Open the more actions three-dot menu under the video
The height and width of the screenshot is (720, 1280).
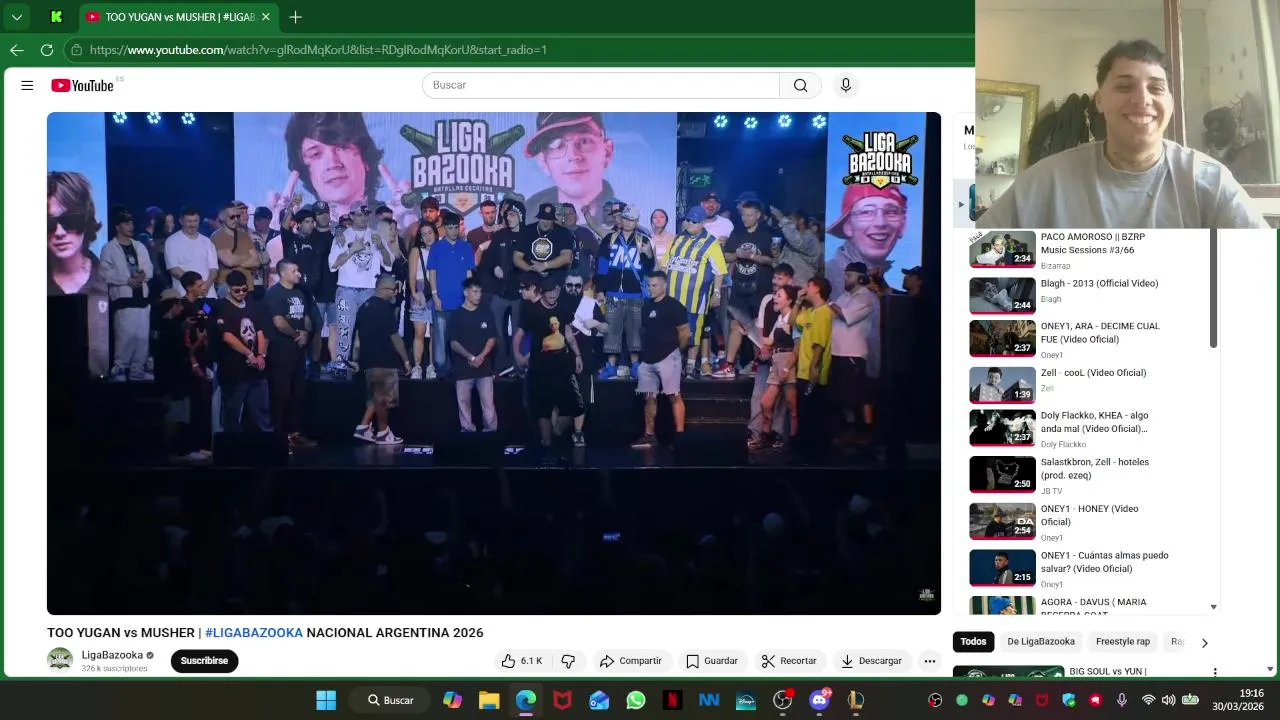(x=930, y=661)
